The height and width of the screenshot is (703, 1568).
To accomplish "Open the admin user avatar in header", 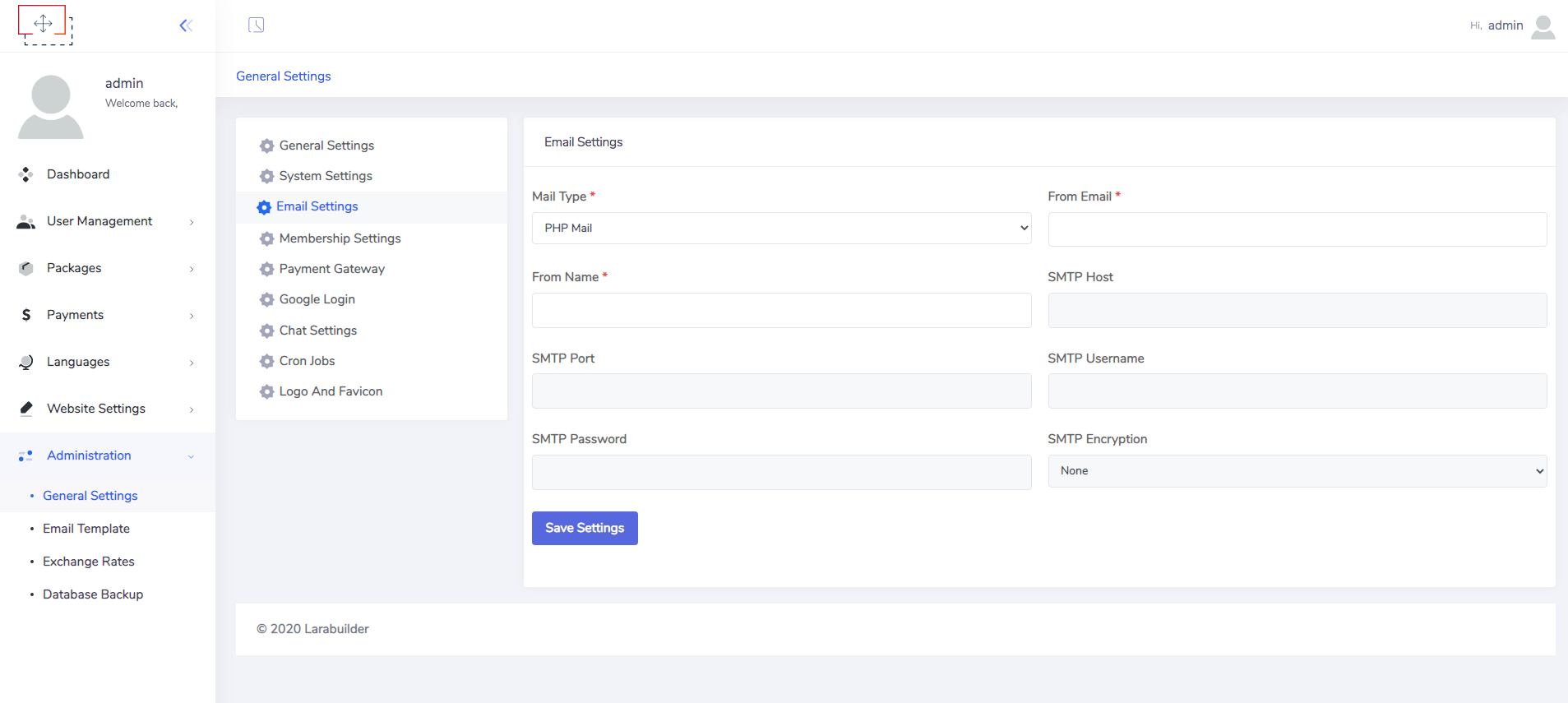I will pos(1543,26).
